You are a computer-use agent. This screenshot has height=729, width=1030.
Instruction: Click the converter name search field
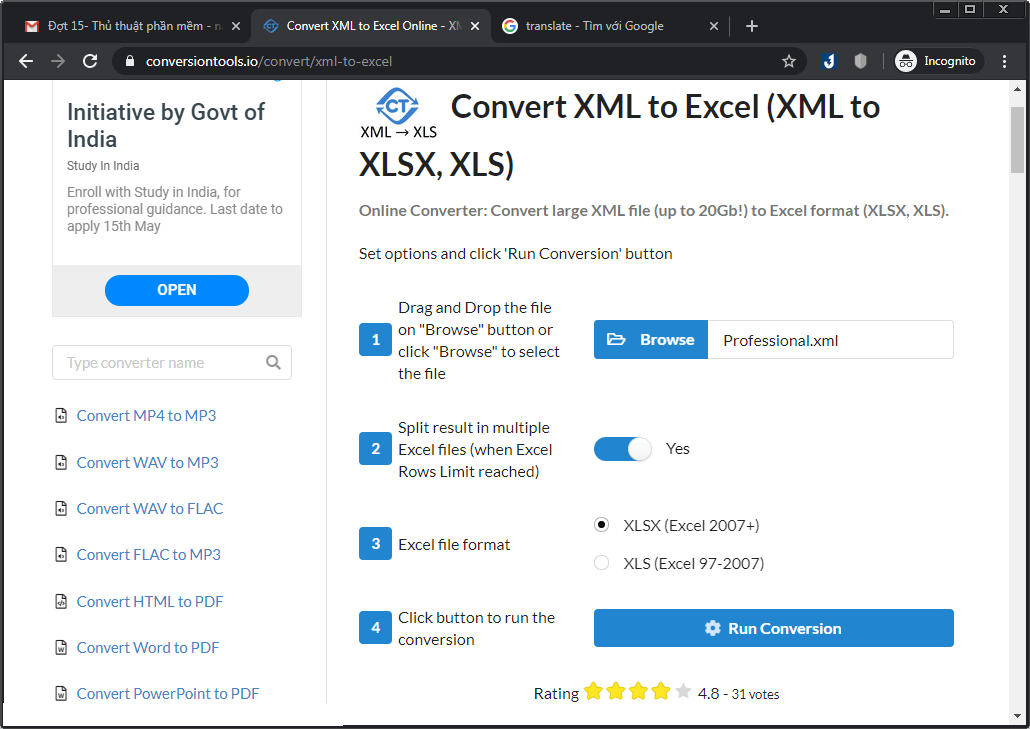[160, 362]
